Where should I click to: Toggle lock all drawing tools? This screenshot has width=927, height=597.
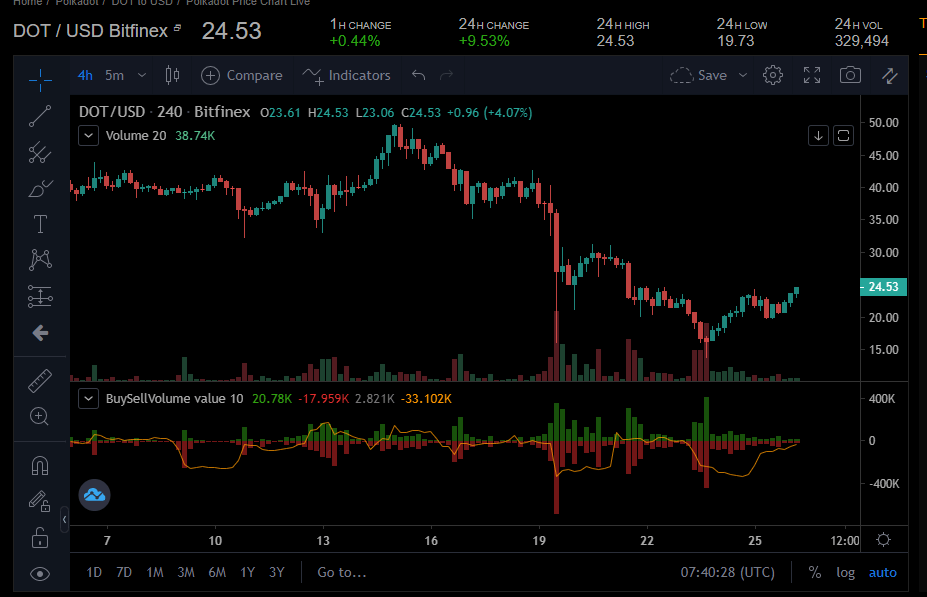[40, 538]
